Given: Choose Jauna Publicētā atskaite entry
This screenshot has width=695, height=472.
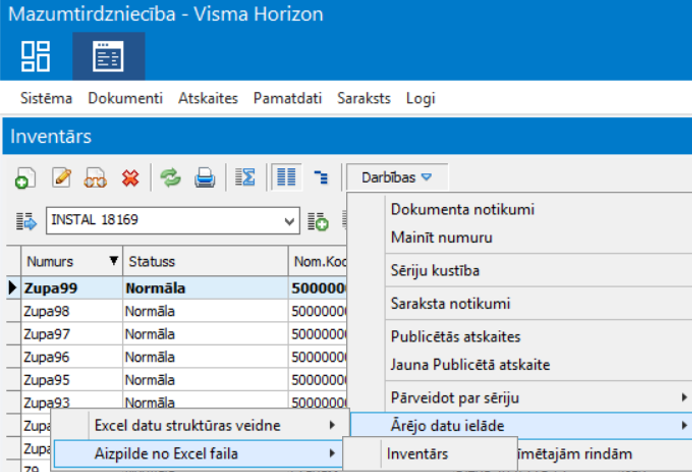Looking at the screenshot, I should tap(470, 365).
